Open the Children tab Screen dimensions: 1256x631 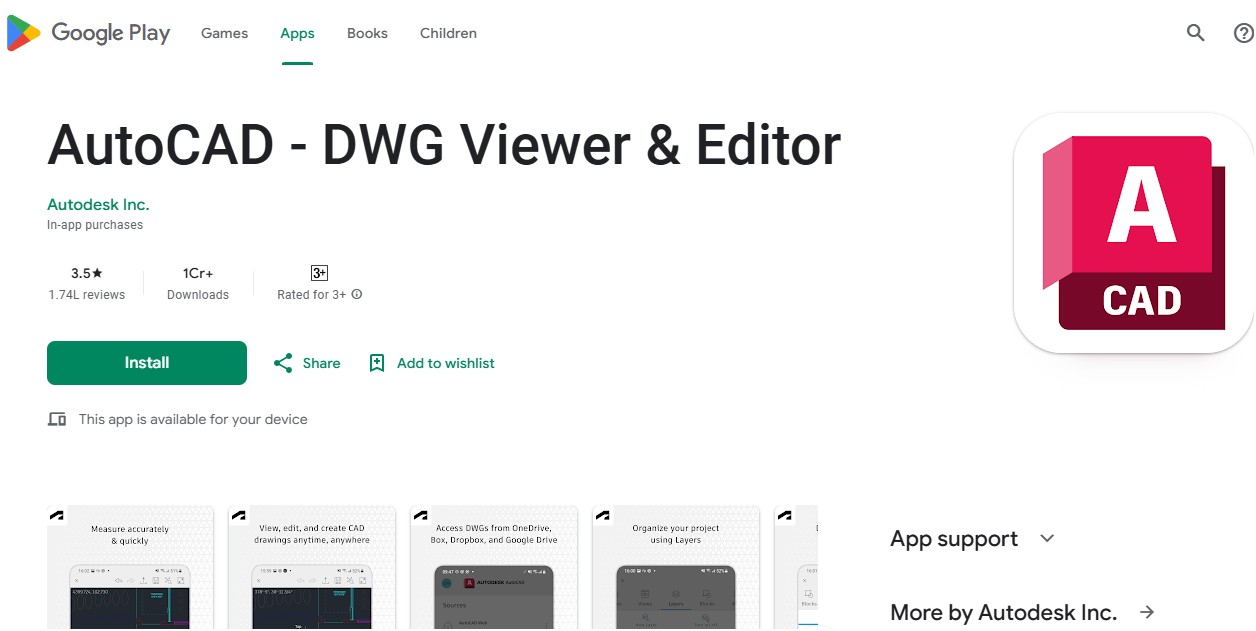448,33
